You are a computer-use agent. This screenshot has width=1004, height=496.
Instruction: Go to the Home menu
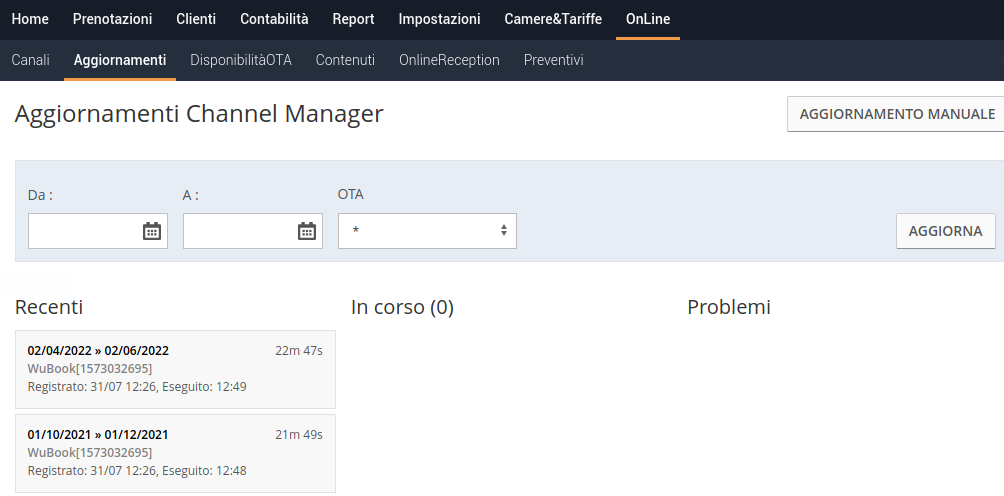click(x=30, y=19)
